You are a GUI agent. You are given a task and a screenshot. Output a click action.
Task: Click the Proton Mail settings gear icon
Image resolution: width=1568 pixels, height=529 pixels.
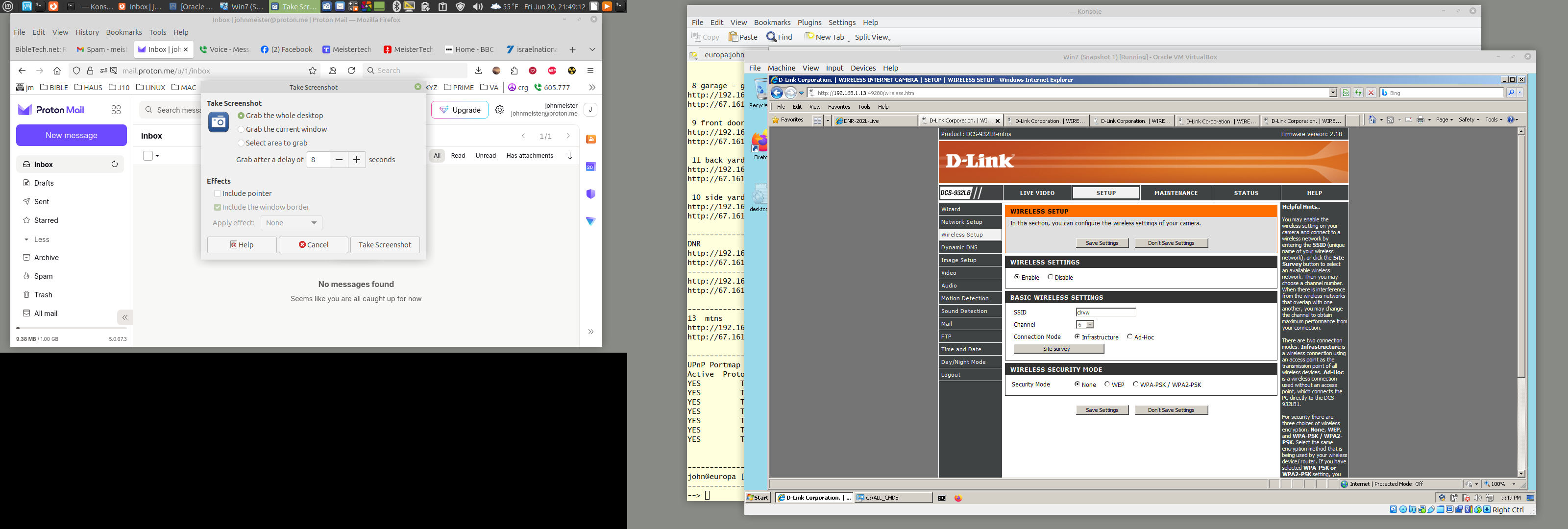coord(500,110)
